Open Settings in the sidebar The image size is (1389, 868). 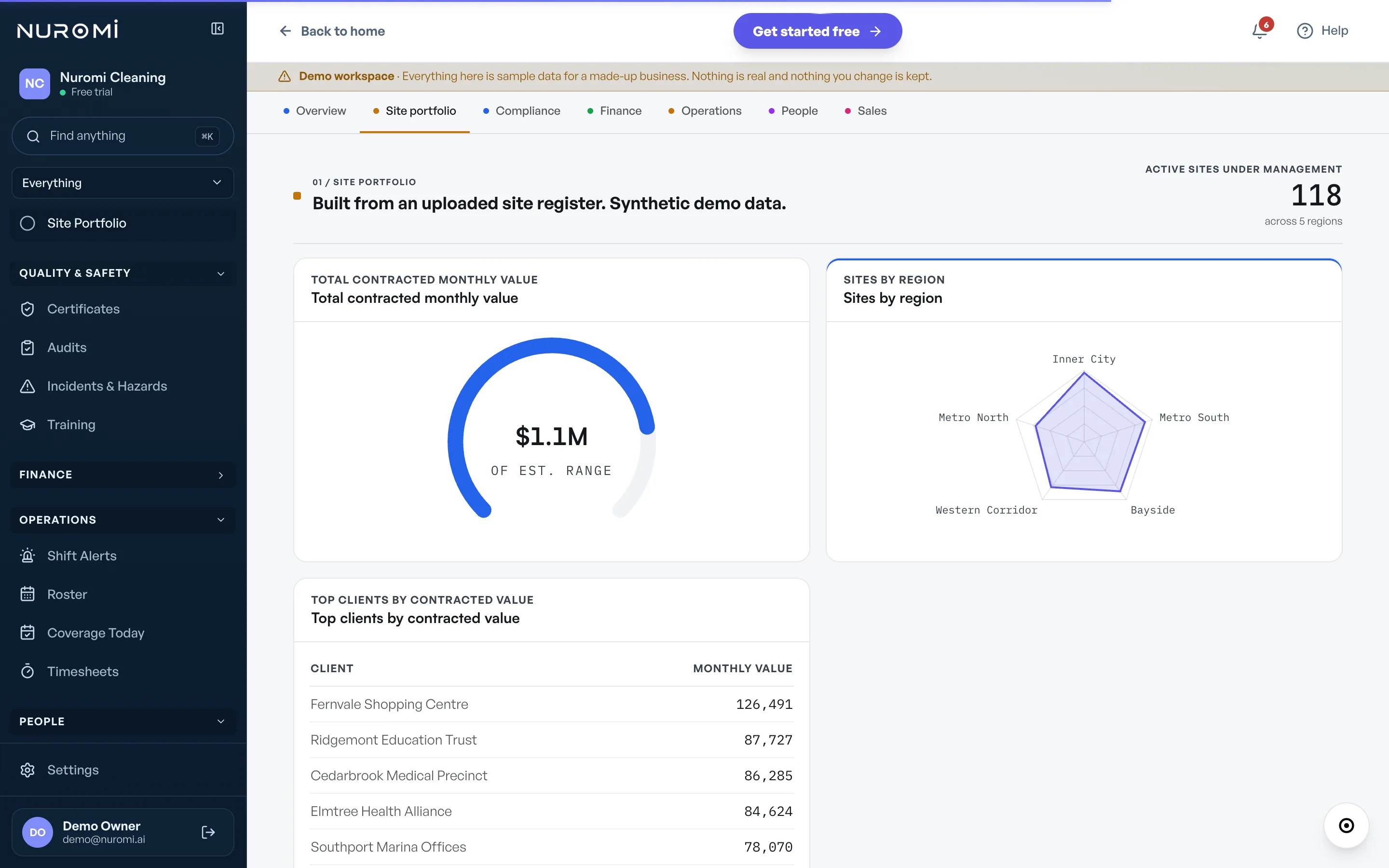click(x=123, y=770)
